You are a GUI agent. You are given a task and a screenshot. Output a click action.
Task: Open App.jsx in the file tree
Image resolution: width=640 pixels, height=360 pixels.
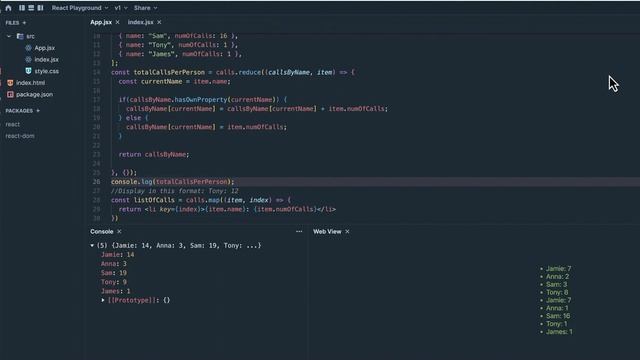(x=44, y=48)
